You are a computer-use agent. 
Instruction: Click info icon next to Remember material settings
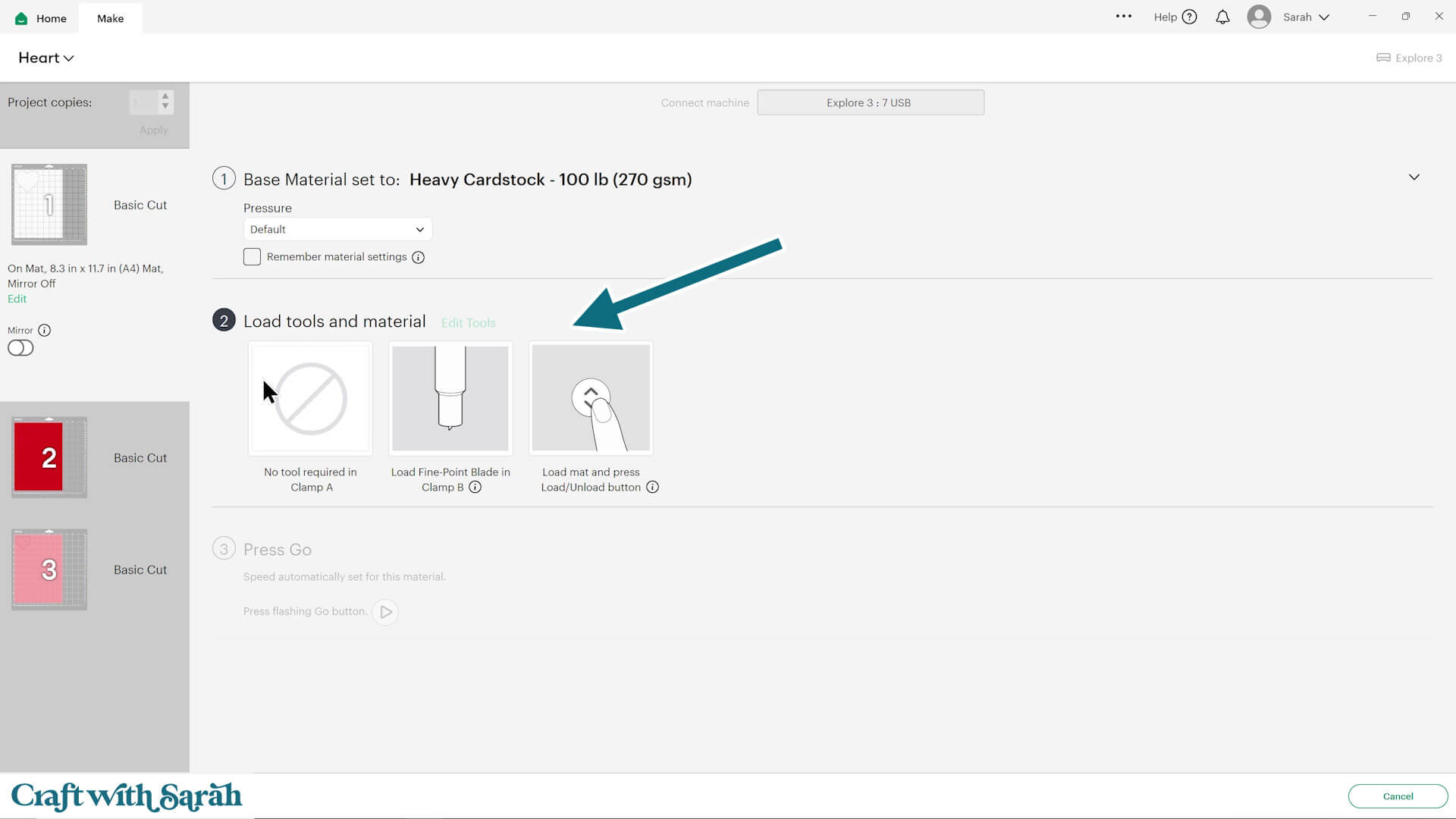tap(418, 258)
